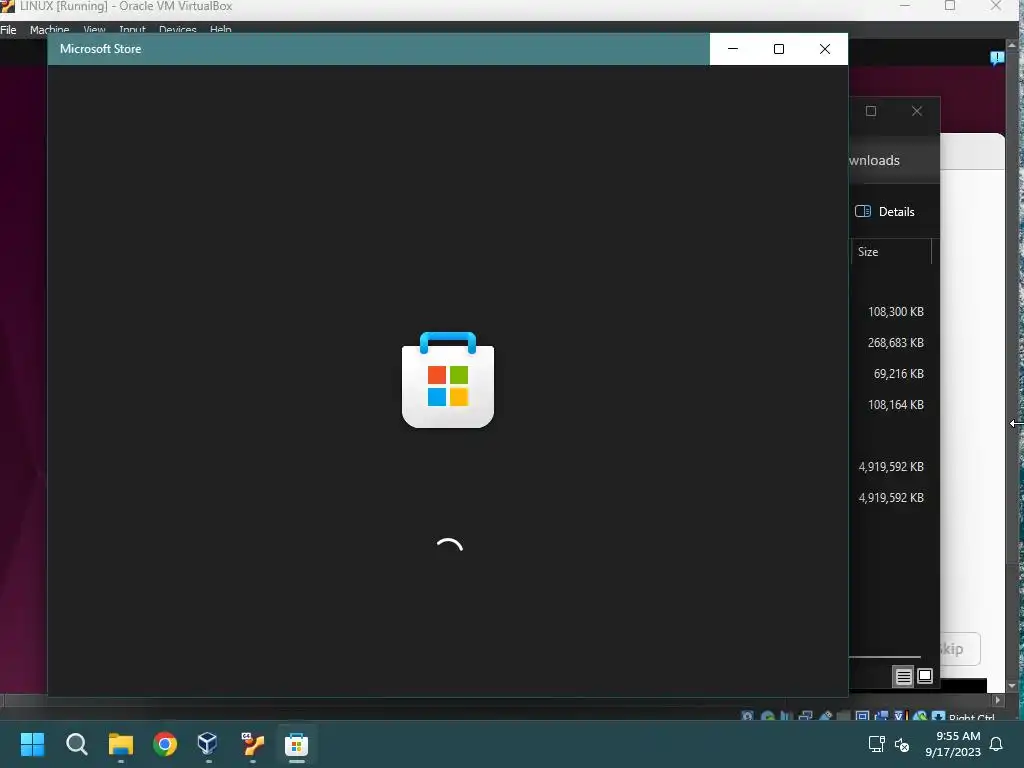Screen dimensions: 1024x768
Task: Open VirtualBox Devices menu
Action: coord(178,29)
